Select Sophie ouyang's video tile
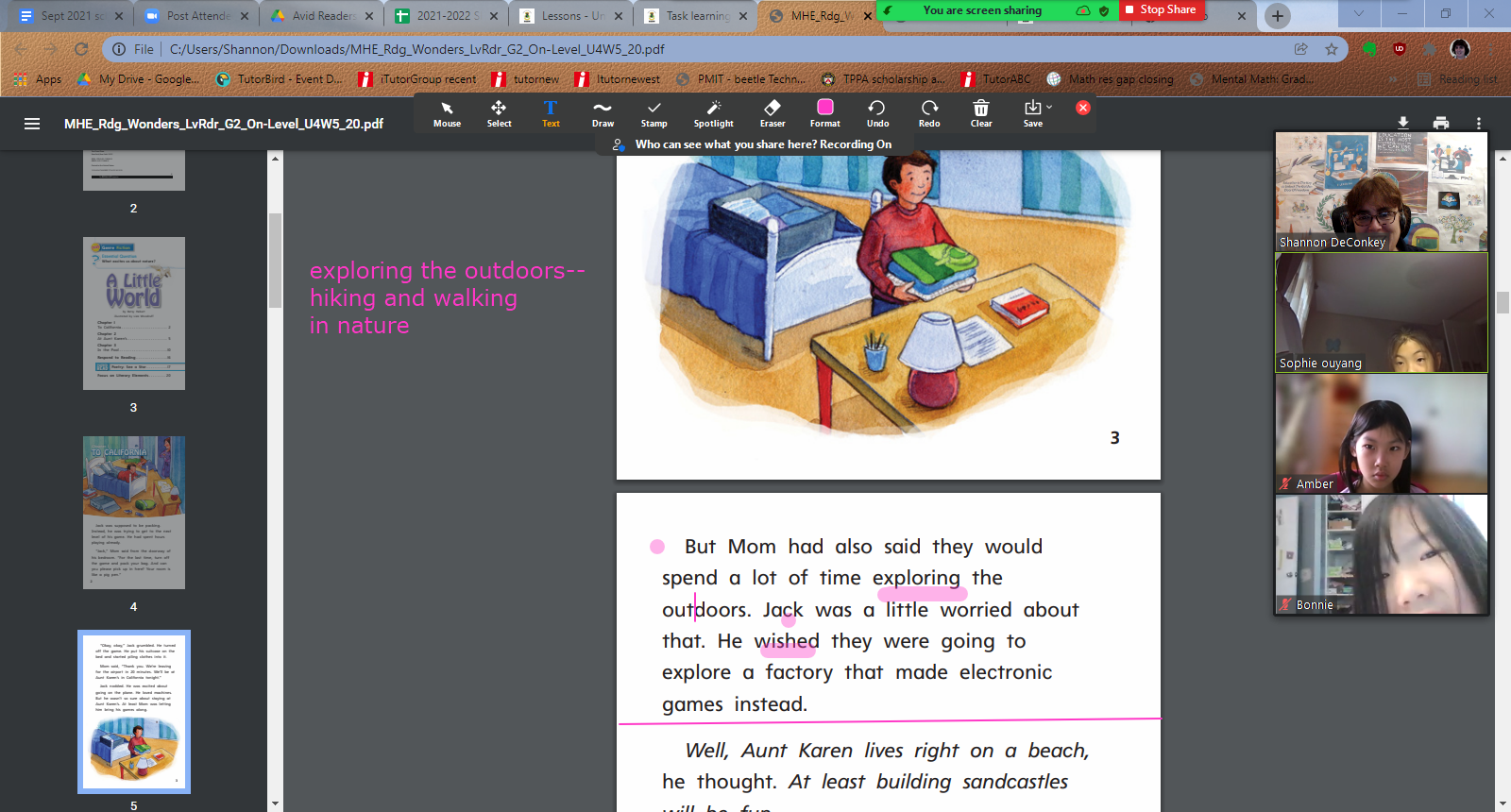This screenshot has width=1511, height=812. [x=1382, y=313]
